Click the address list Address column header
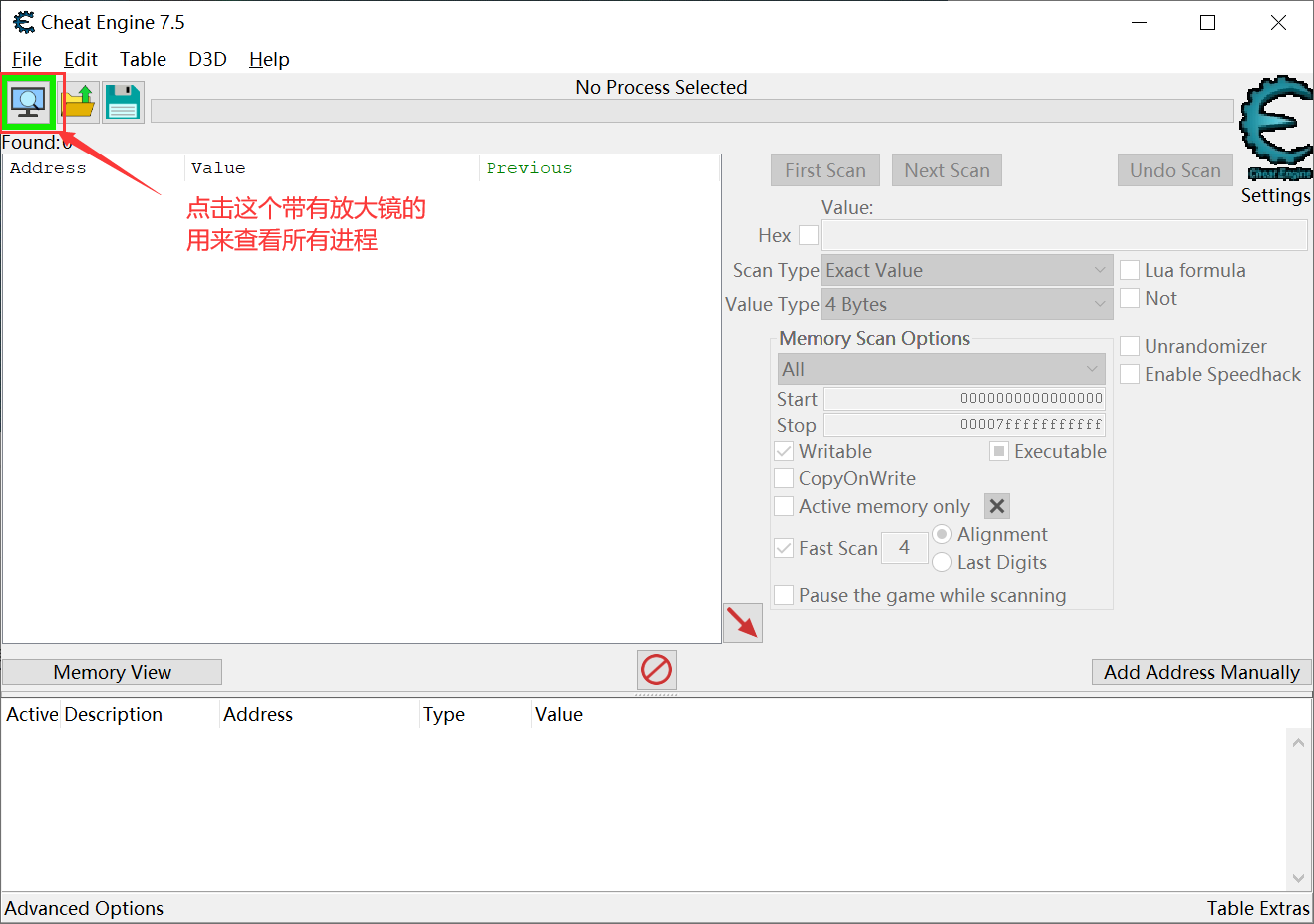 pos(319,714)
